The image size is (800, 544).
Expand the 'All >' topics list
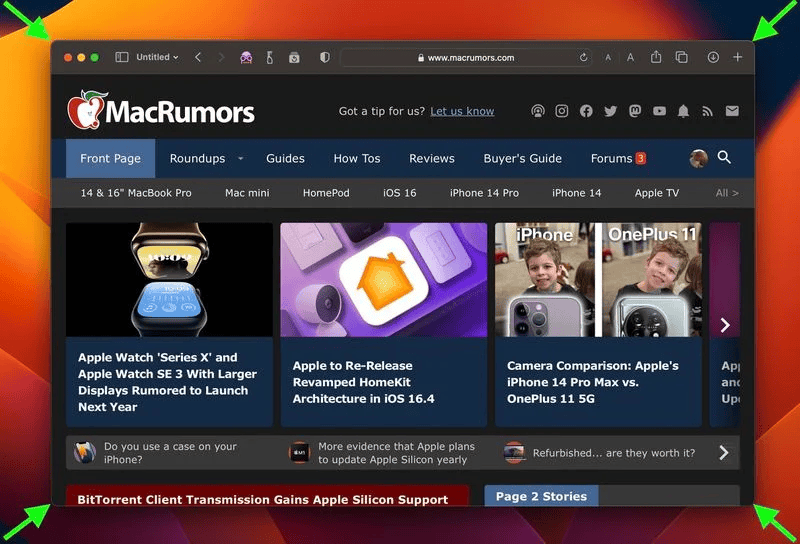(x=727, y=193)
